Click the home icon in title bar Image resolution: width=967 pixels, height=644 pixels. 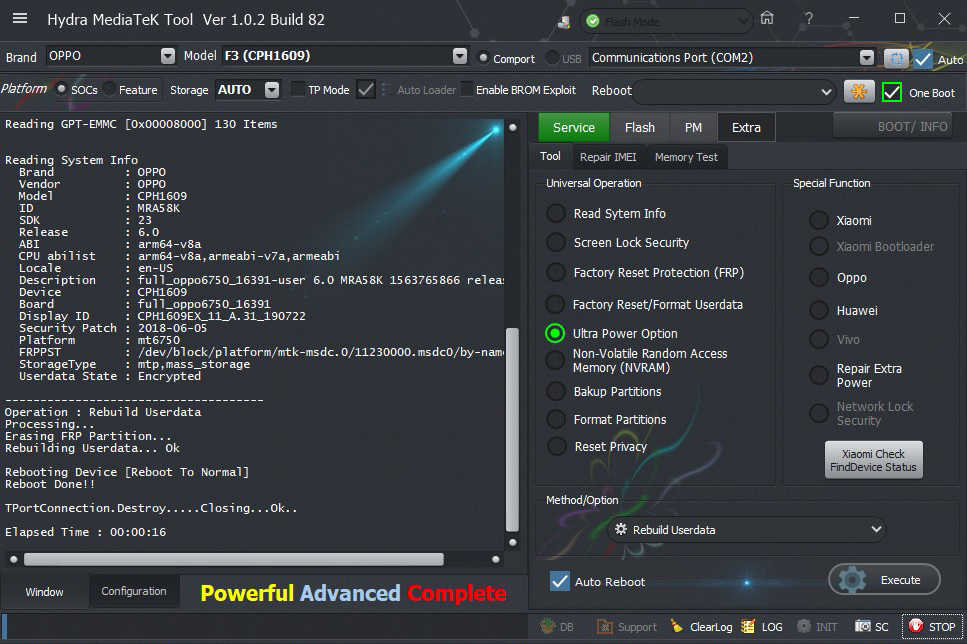pos(767,18)
